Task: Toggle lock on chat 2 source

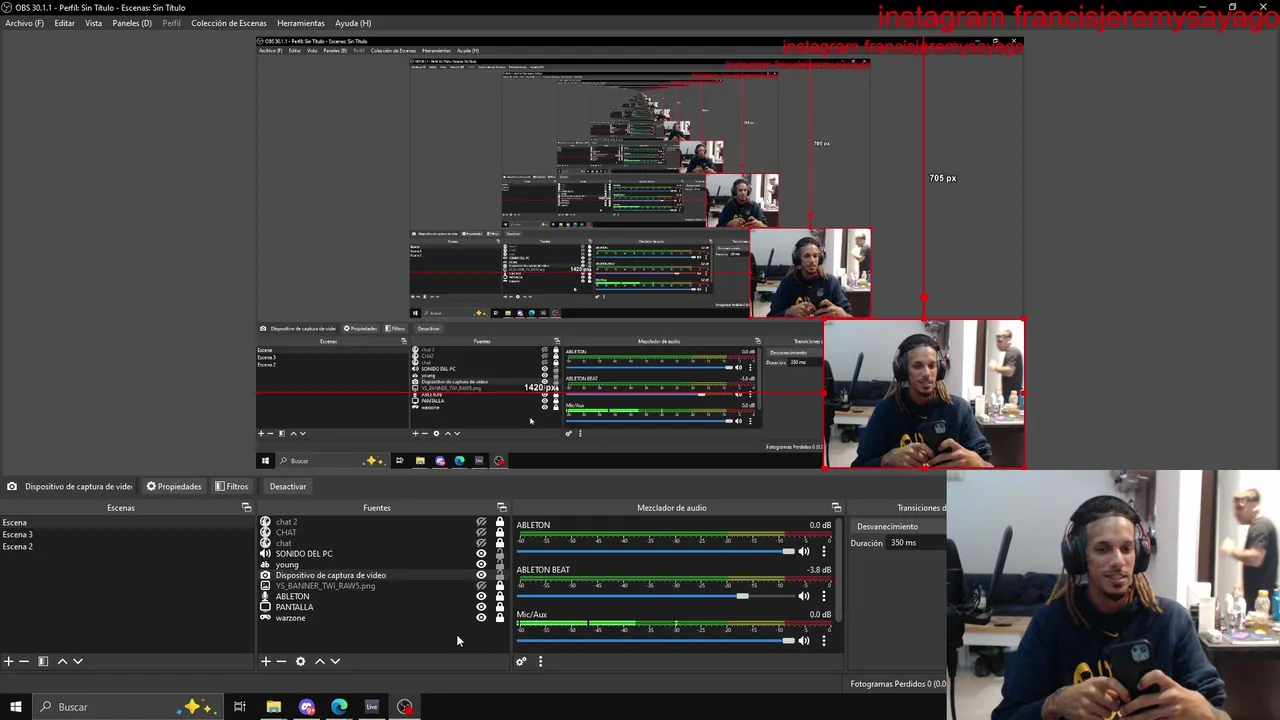Action: 500,522
